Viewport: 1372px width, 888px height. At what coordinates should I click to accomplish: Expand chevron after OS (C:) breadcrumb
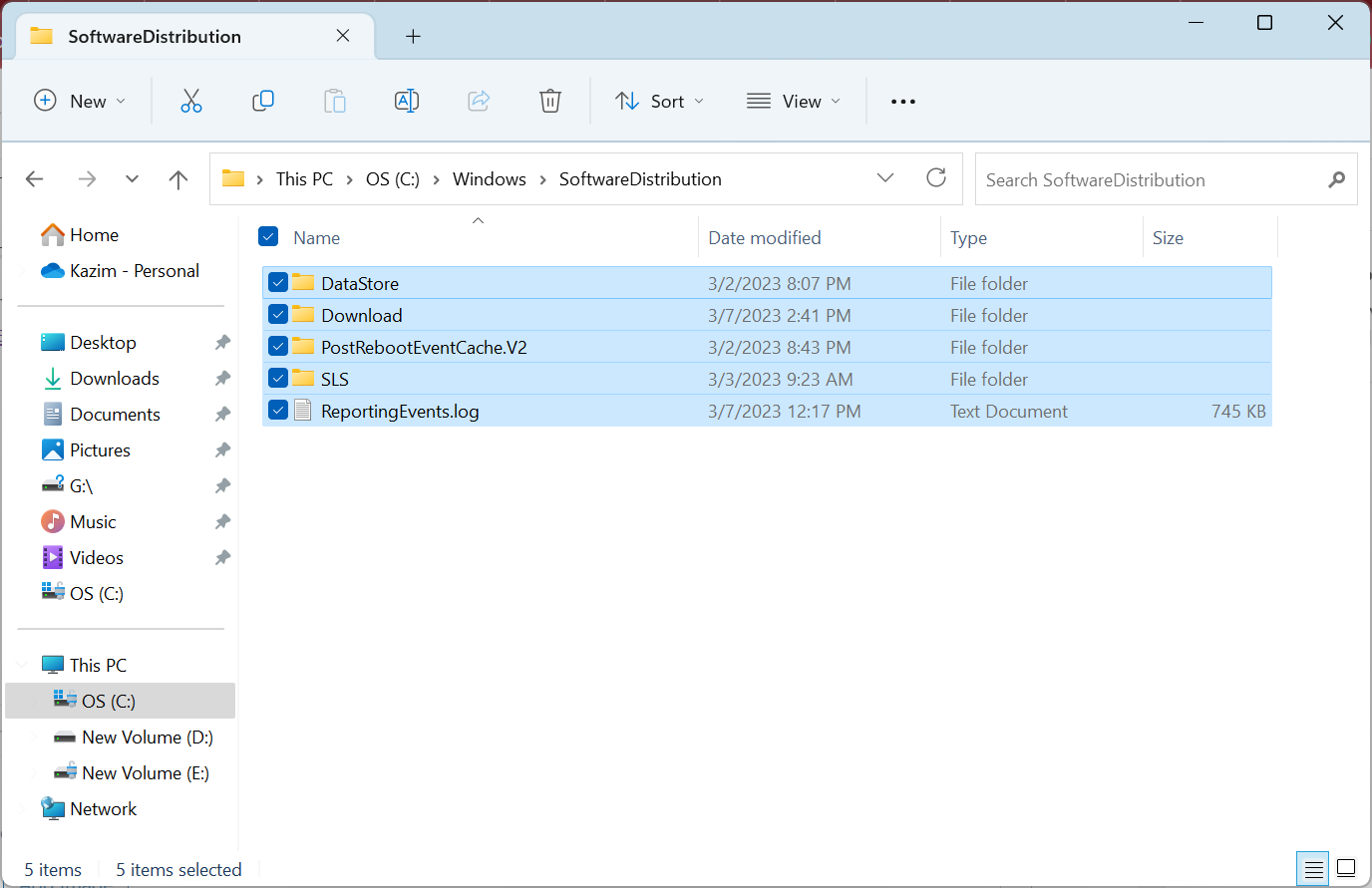click(x=437, y=179)
